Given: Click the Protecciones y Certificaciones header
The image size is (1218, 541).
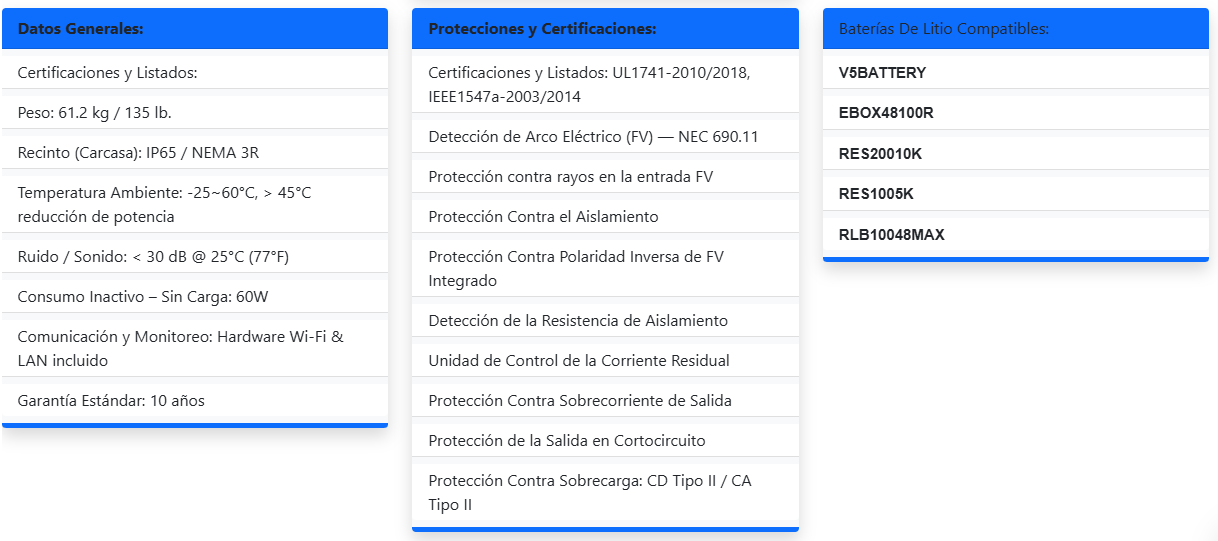Looking at the screenshot, I should tap(542, 29).
